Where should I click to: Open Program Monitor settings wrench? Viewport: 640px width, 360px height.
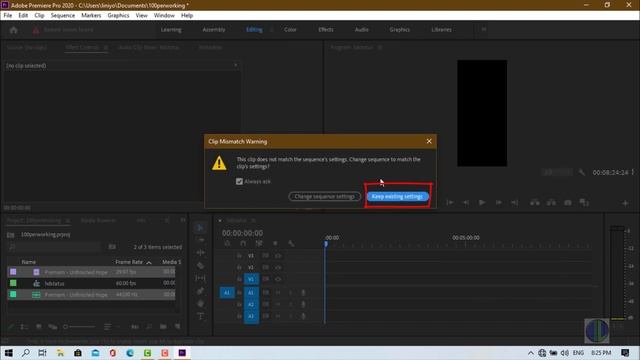click(x=582, y=173)
